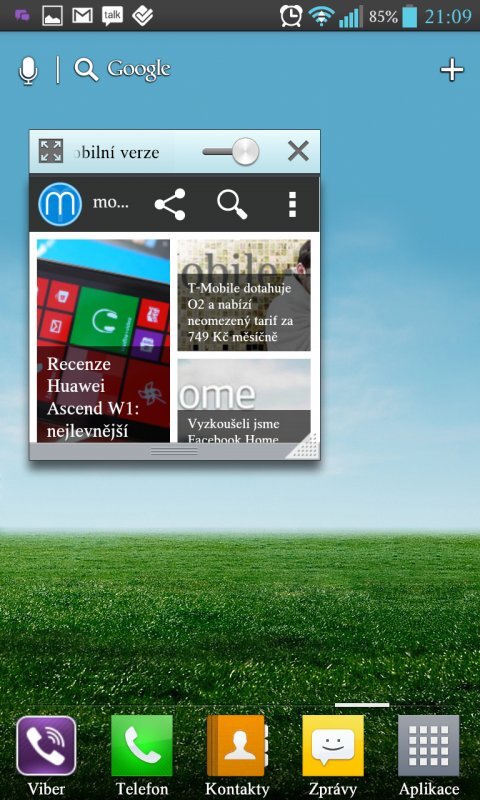This screenshot has width=480, height=800.
Task: Tap the gallery image notification icon
Action: pos(52,16)
